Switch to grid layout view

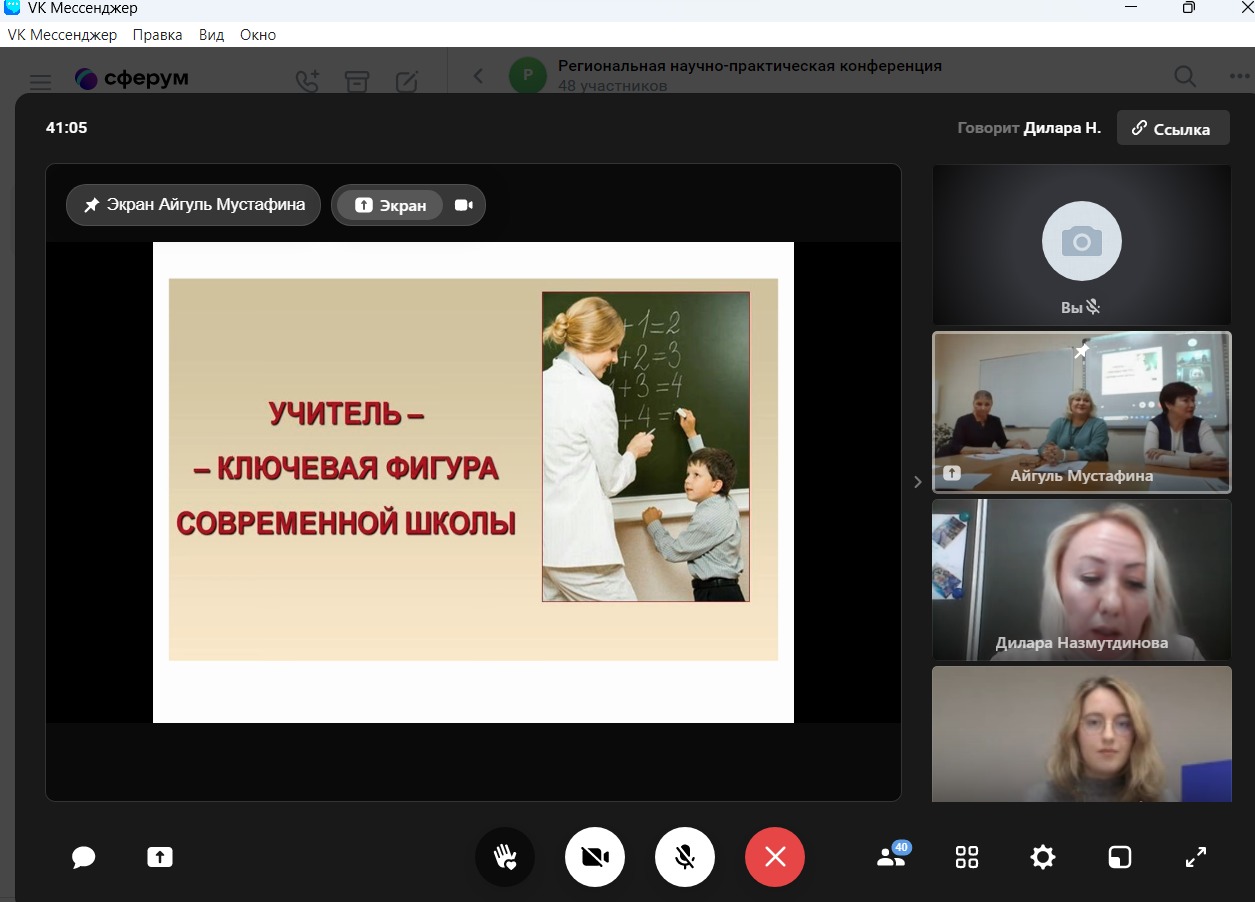[x=967, y=857]
